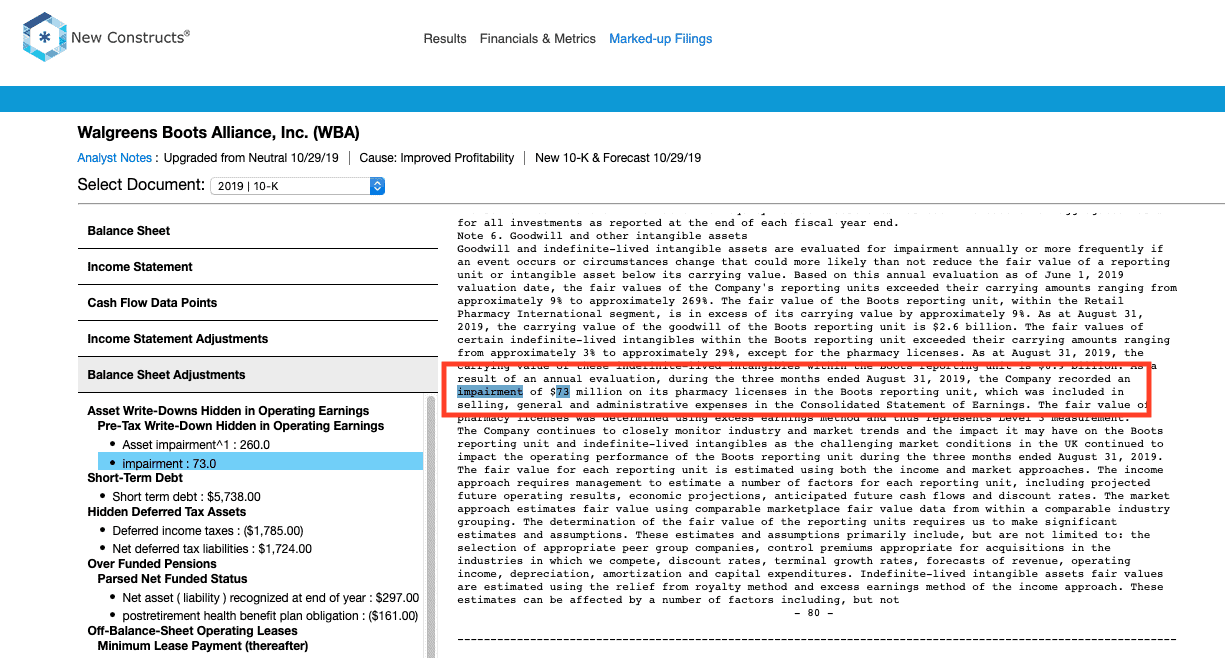Click 'Asset Write-Downs Hidden in Operating Earnings' heading
This screenshot has width=1225, height=658.
228,411
